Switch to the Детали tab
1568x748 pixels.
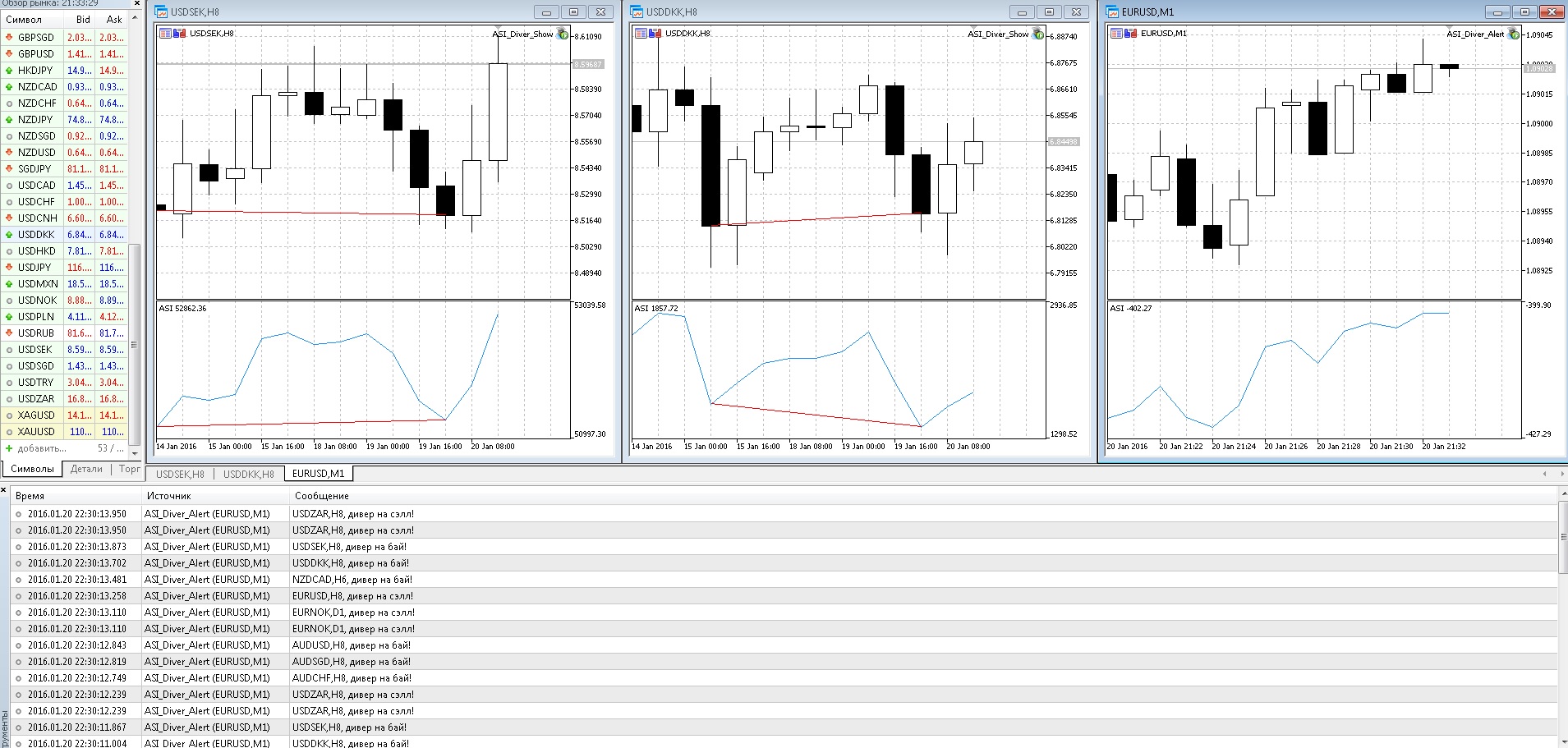click(86, 469)
